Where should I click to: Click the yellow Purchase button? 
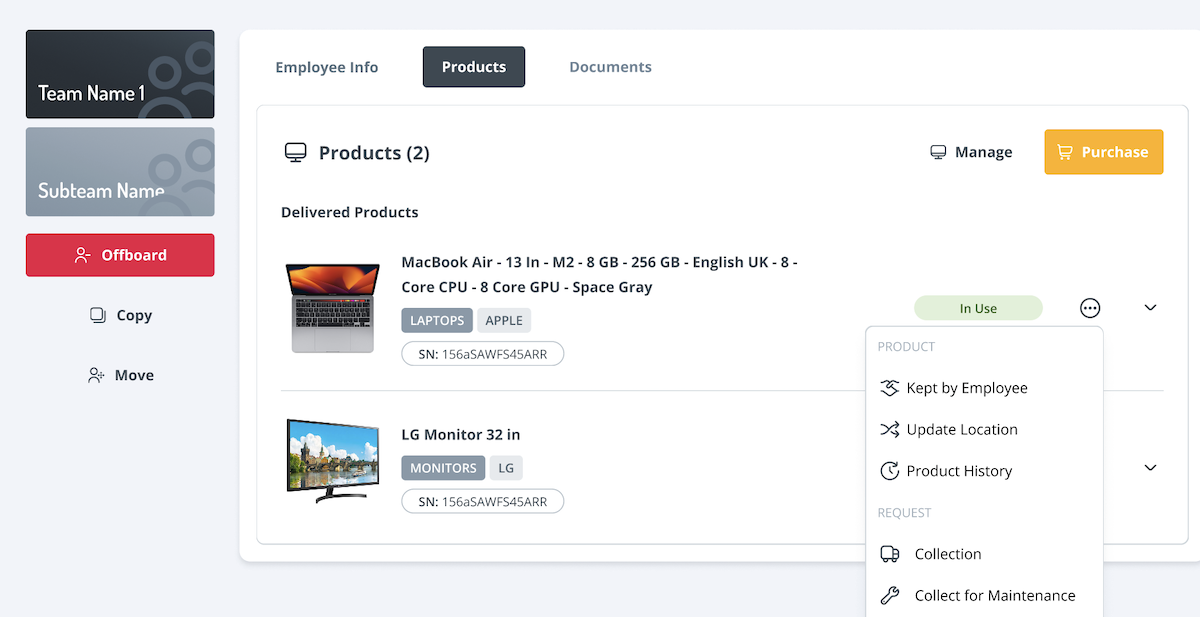tap(1104, 152)
